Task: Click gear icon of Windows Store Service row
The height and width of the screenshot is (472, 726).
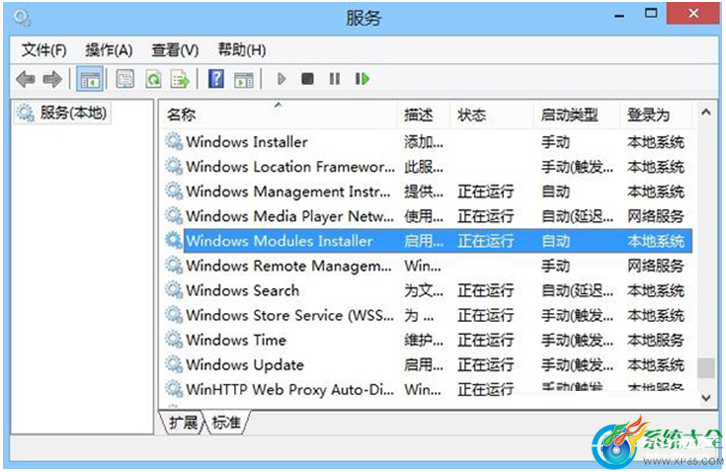Action: point(174,315)
